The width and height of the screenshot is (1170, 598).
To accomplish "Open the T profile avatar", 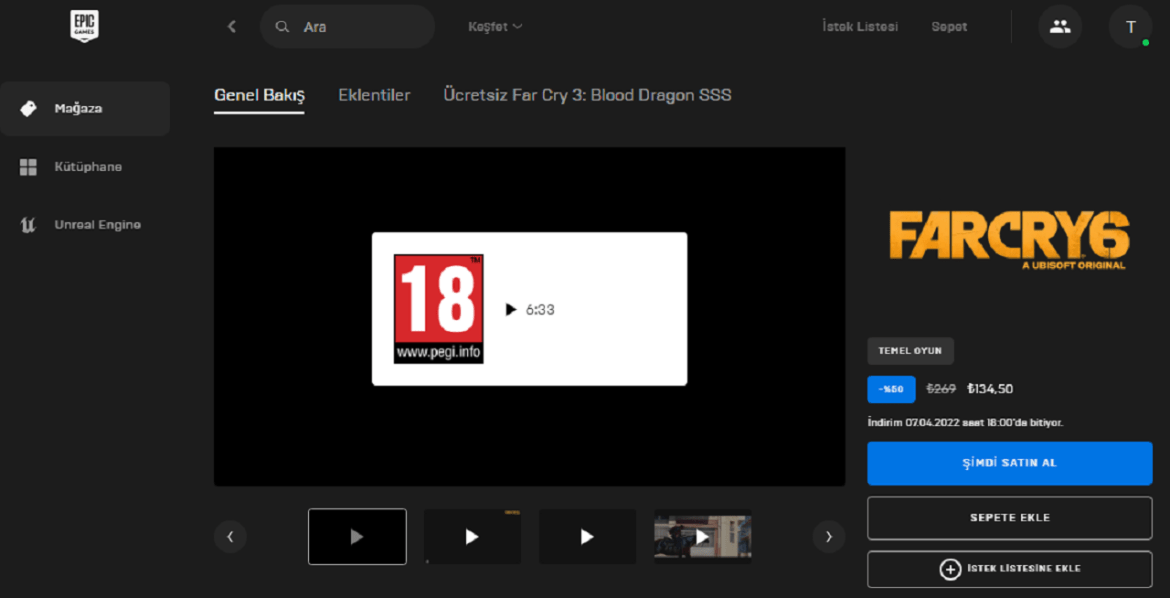I will click(1130, 27).
